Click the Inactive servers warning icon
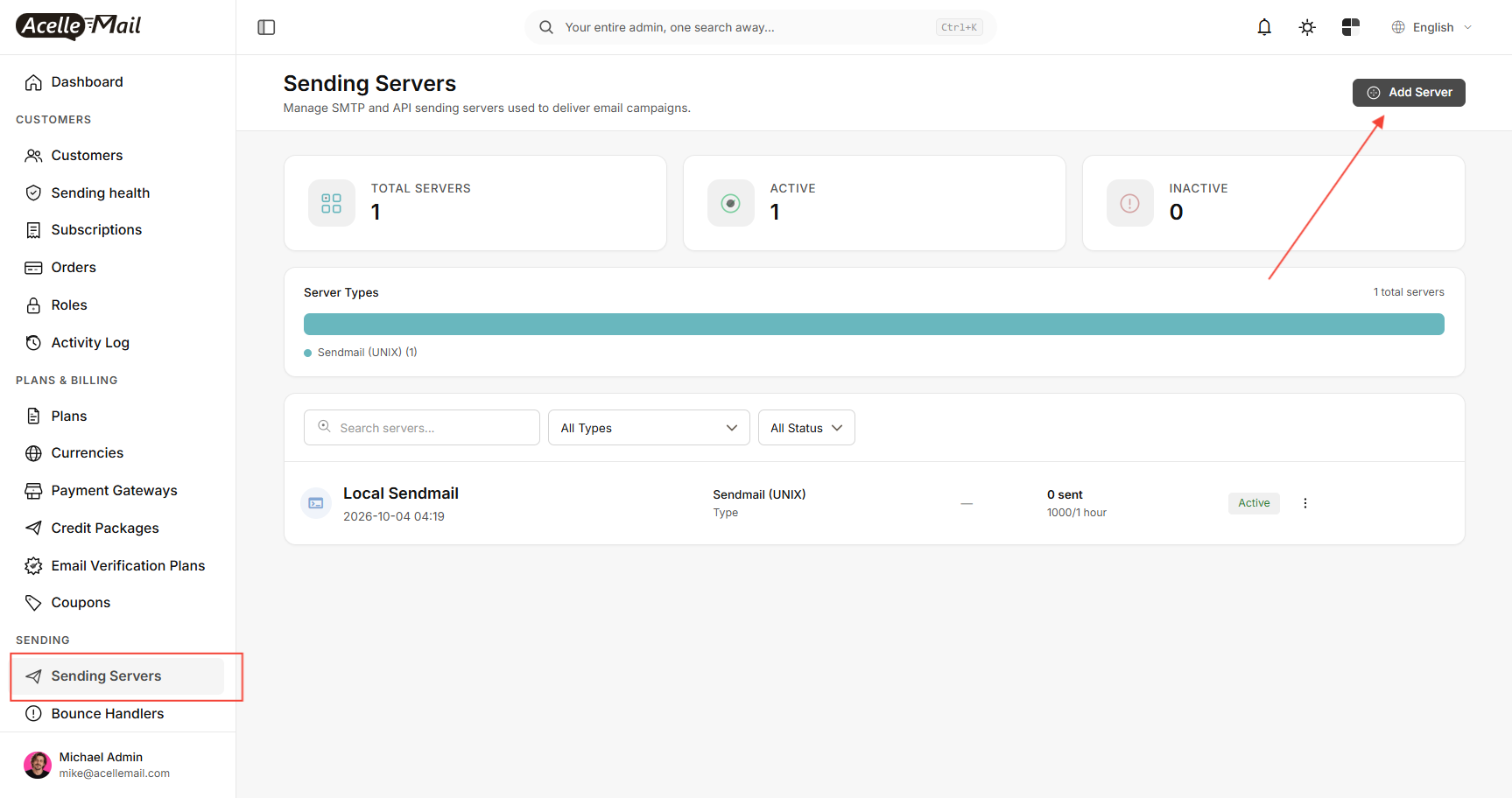This screenshot has height=798, width=1512. coord(1130,203)
